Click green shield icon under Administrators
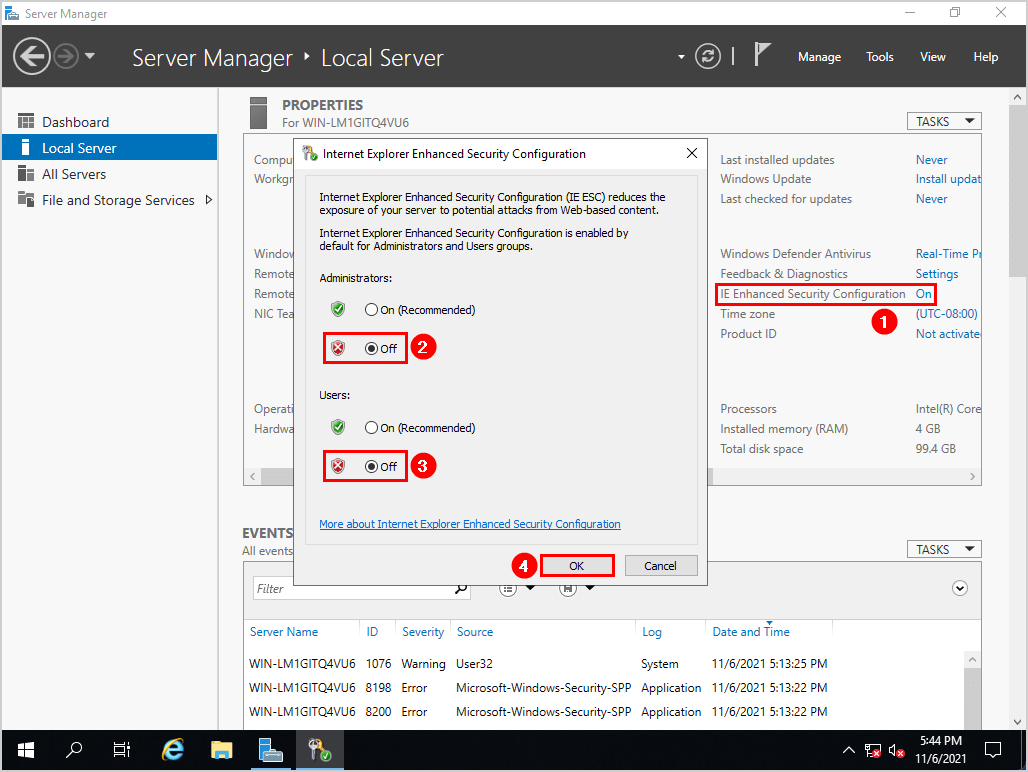1028x772 pixels. pos(338,309)
